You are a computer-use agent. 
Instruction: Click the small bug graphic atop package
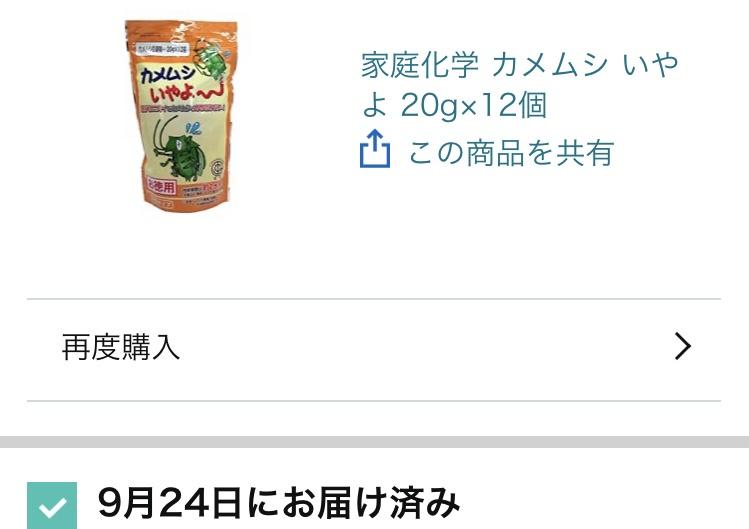point(210,59)
